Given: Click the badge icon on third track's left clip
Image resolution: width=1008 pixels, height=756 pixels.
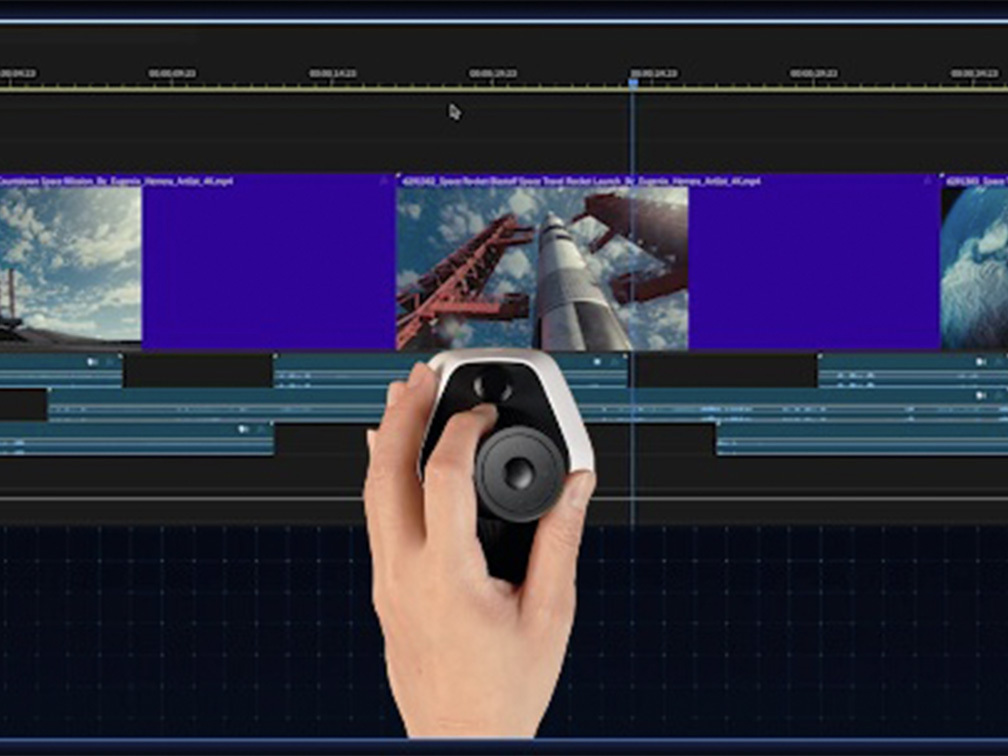Looking at the screenshot, I should coord(244,429).
